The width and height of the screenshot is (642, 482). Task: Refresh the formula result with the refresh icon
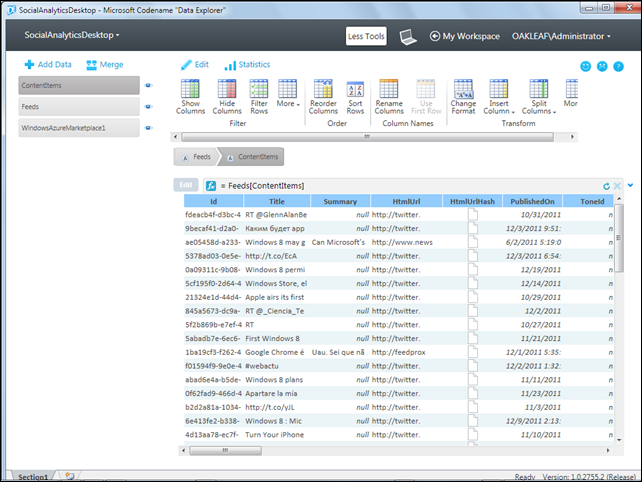pyautogui.click(x=606, y=186)
